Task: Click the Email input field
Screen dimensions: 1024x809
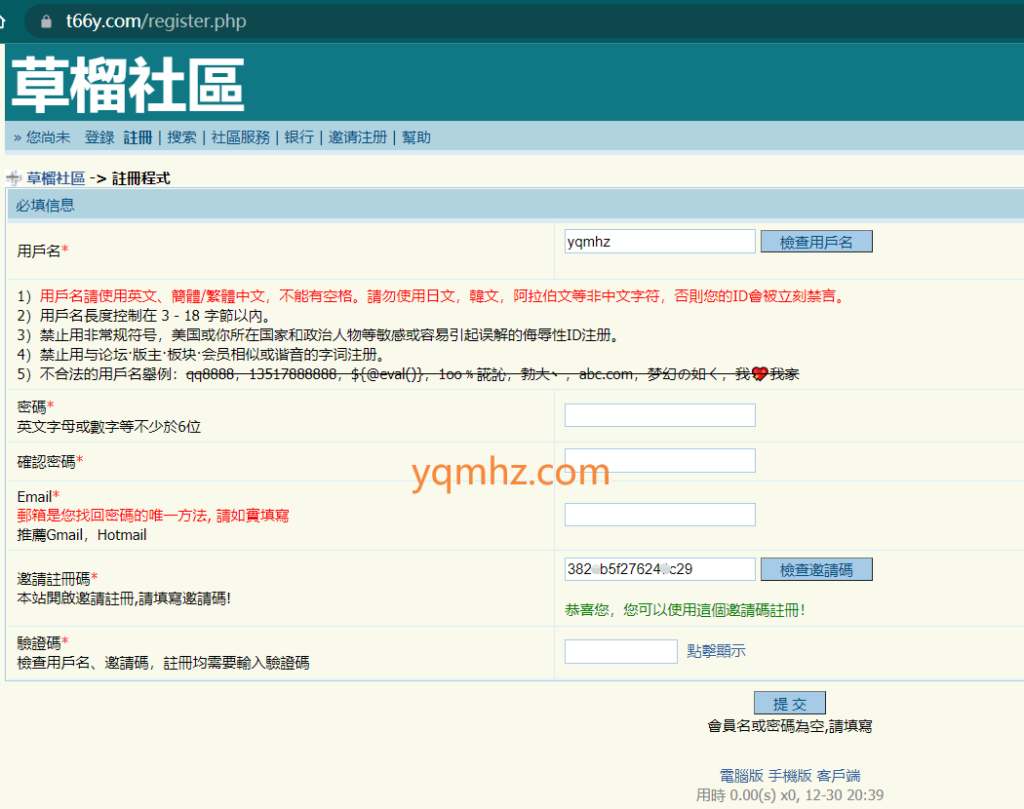Action: point(659,514)
